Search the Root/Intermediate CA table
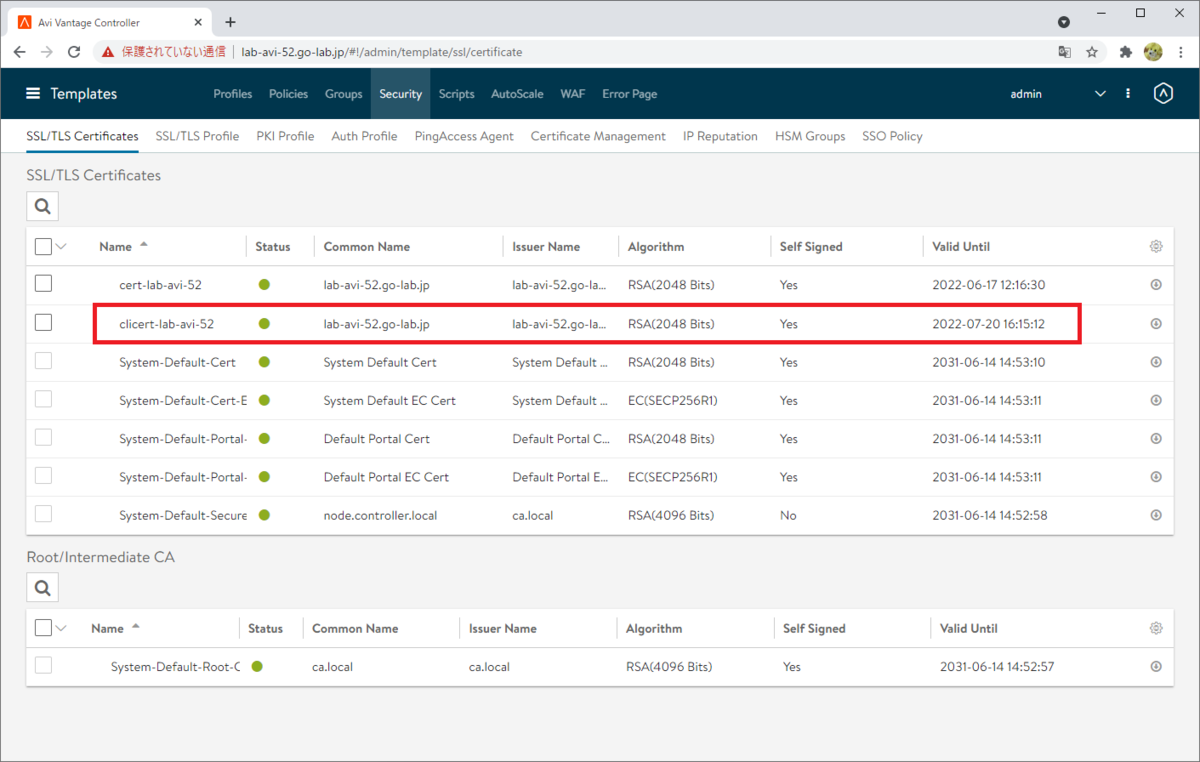 pos(42,588)
